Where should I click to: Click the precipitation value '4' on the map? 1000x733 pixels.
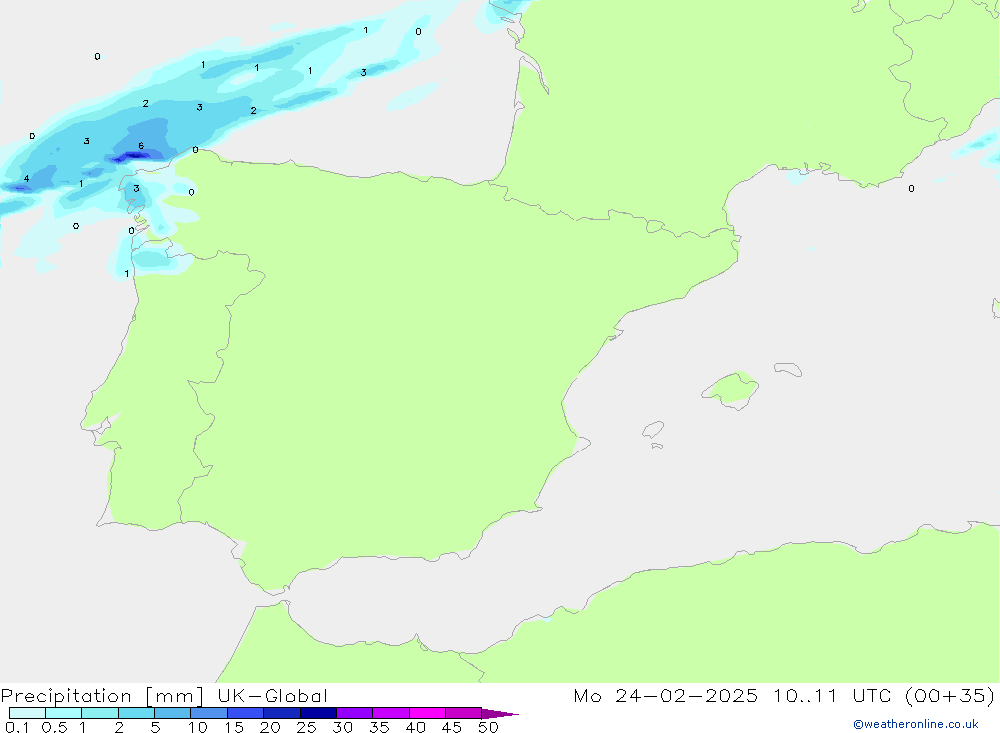pyautogui.click(x=26, y=179)
